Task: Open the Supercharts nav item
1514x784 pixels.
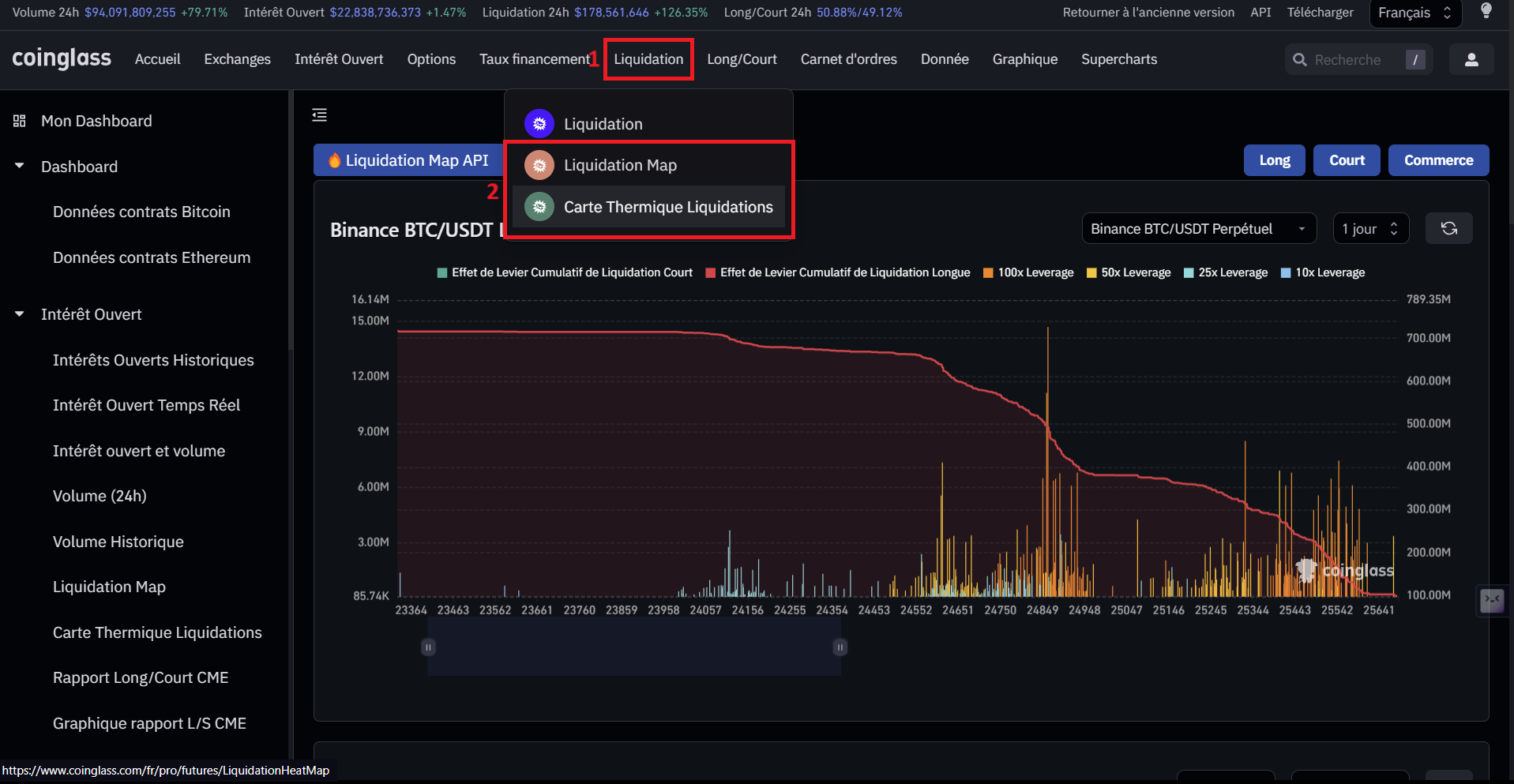Action: 1118,59
